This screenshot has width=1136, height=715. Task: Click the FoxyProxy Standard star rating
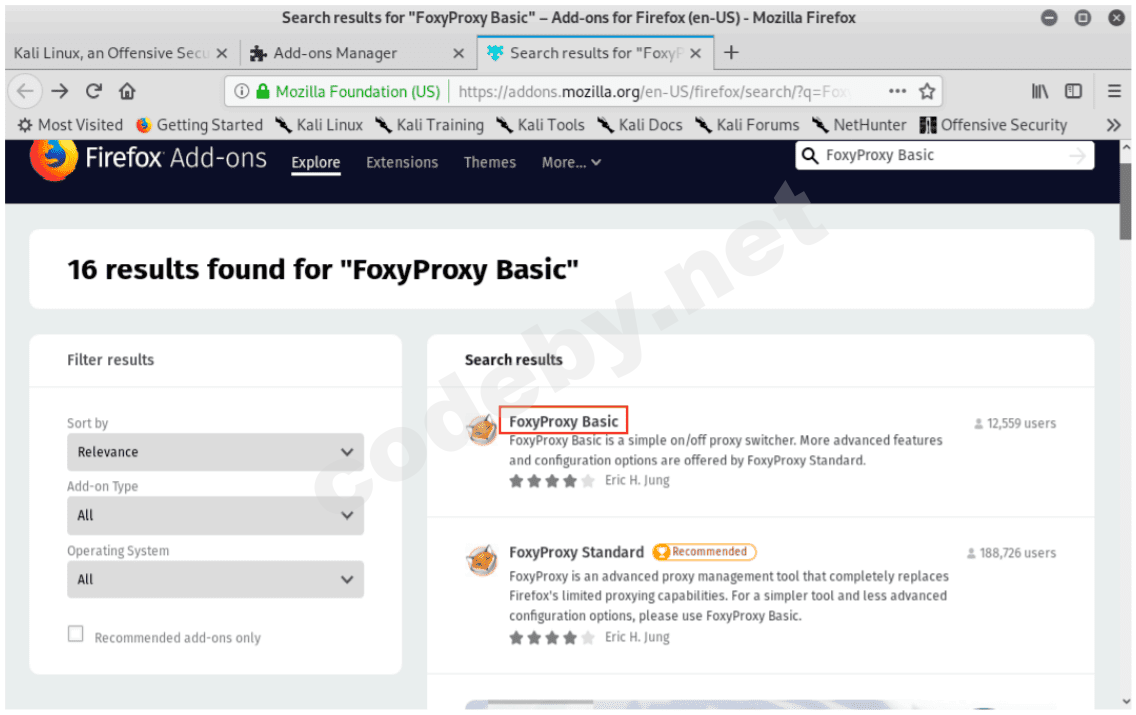click(x=552, y=638)
